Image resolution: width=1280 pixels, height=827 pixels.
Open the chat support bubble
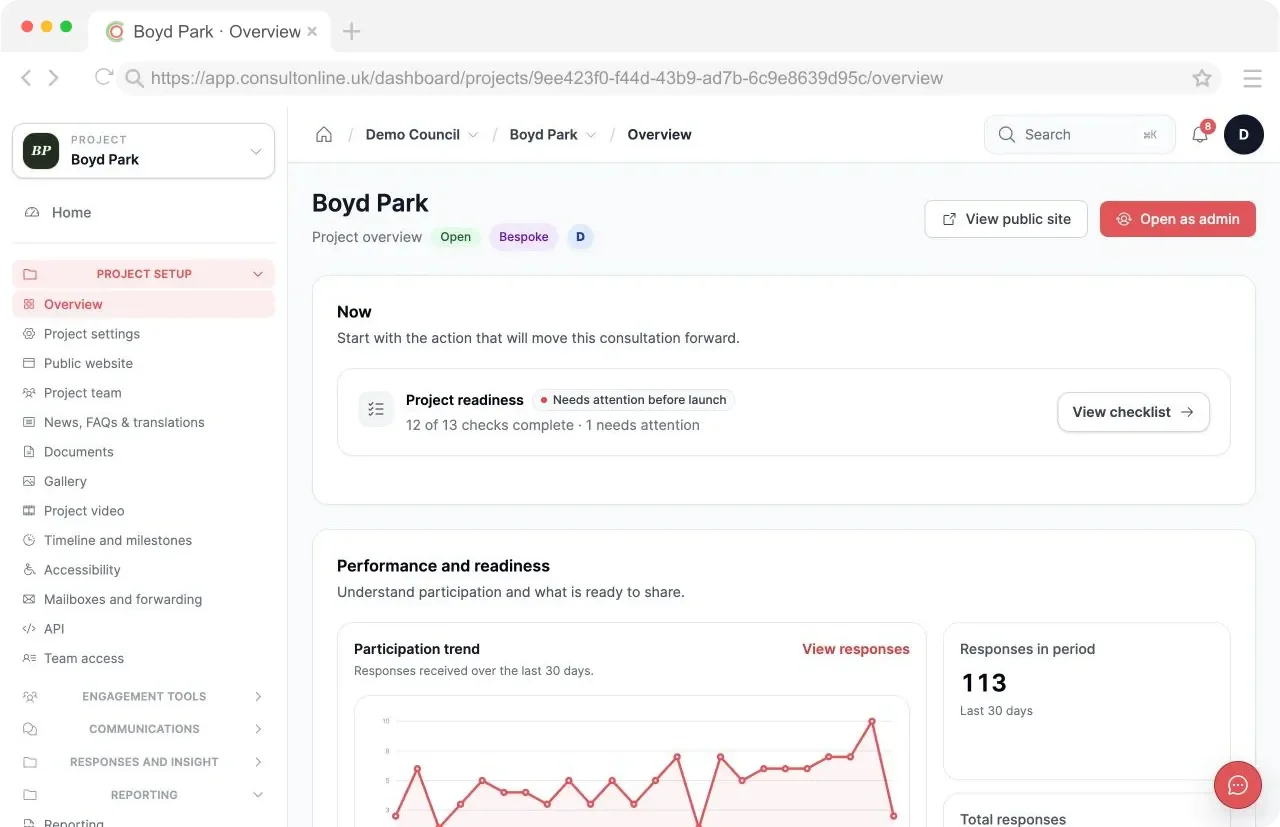[x=1238, y=785]
